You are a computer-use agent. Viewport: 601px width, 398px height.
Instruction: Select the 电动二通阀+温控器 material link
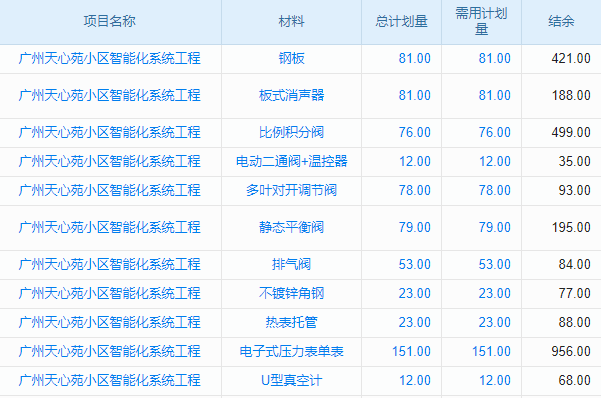[x=291, y=161]
